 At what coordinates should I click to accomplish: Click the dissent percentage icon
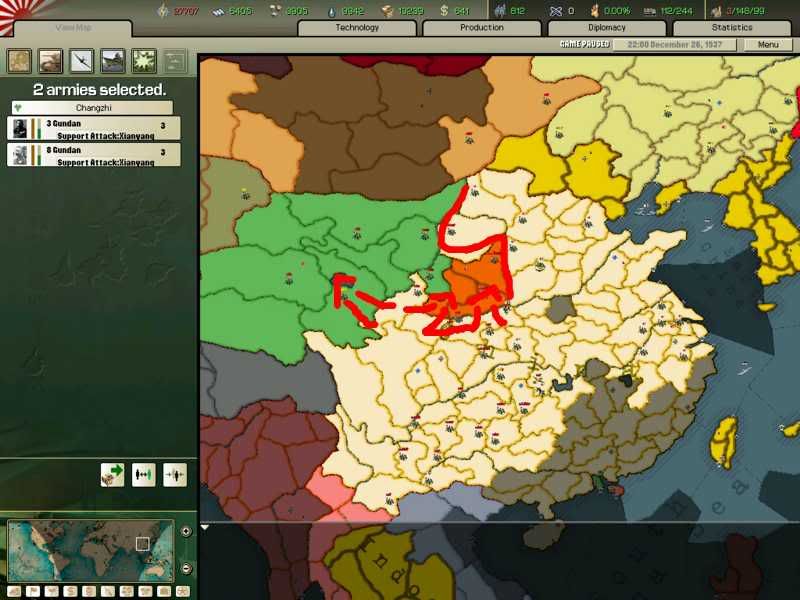594,11
